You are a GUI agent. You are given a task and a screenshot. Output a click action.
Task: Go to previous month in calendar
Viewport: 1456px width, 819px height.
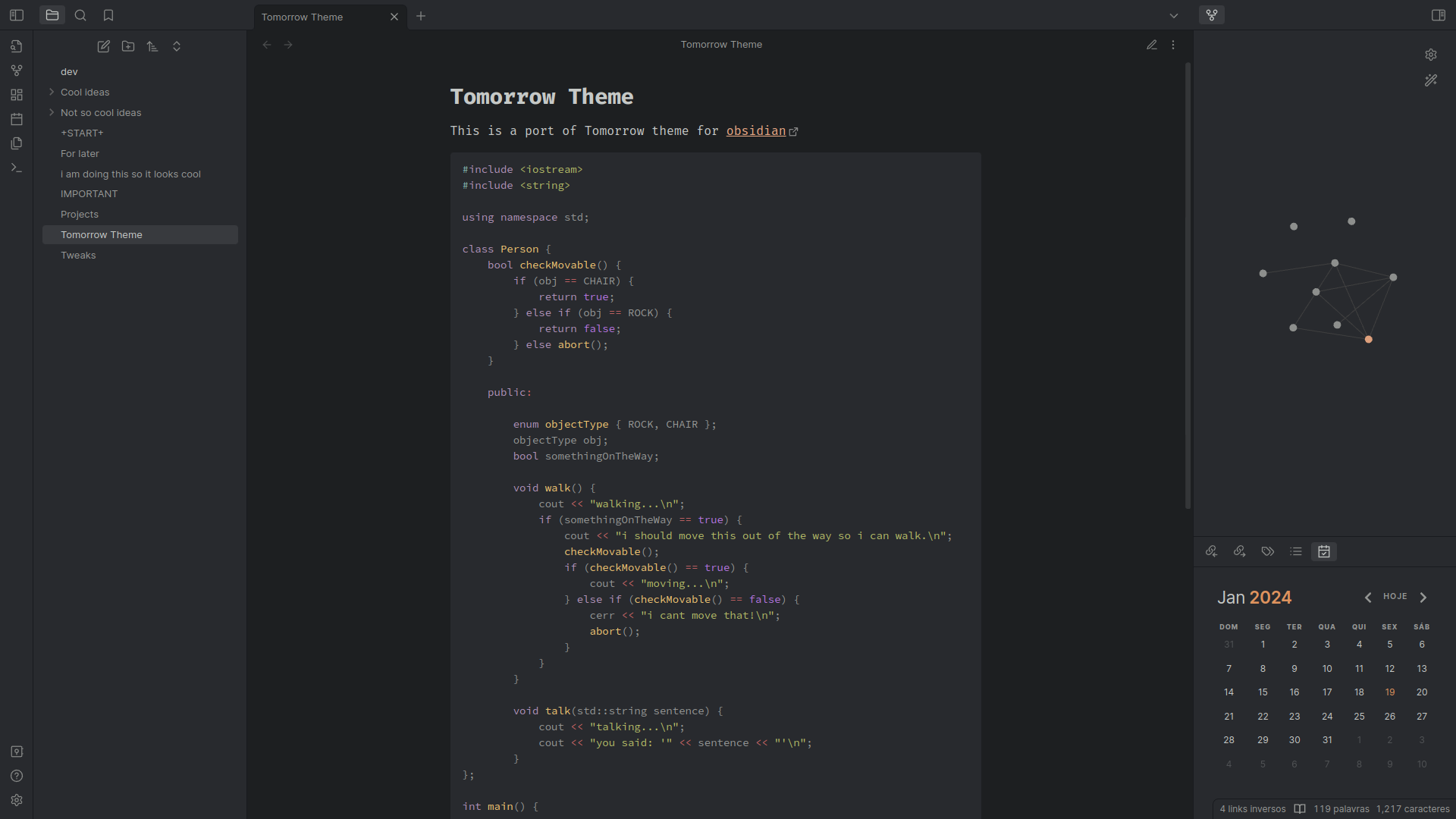click(1368, 598)
